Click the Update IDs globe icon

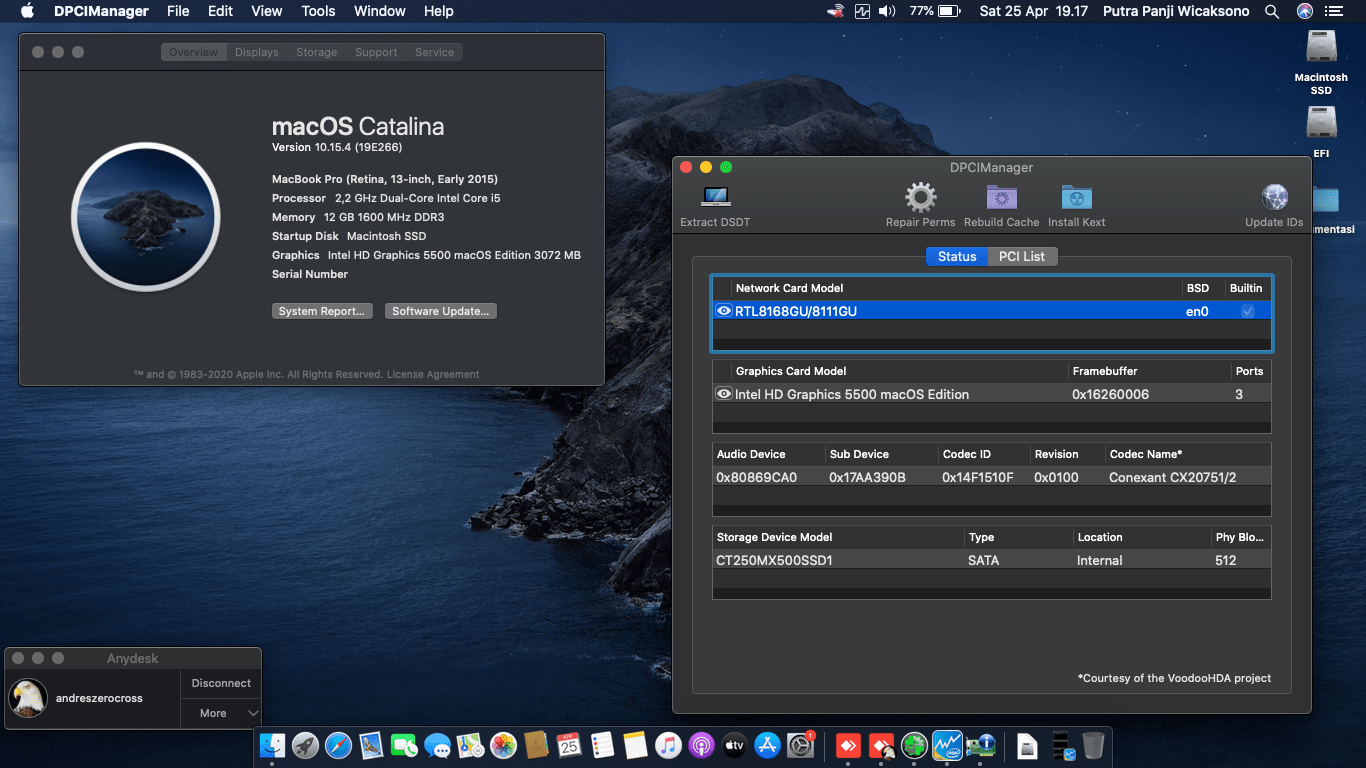tap(1274, 196)
